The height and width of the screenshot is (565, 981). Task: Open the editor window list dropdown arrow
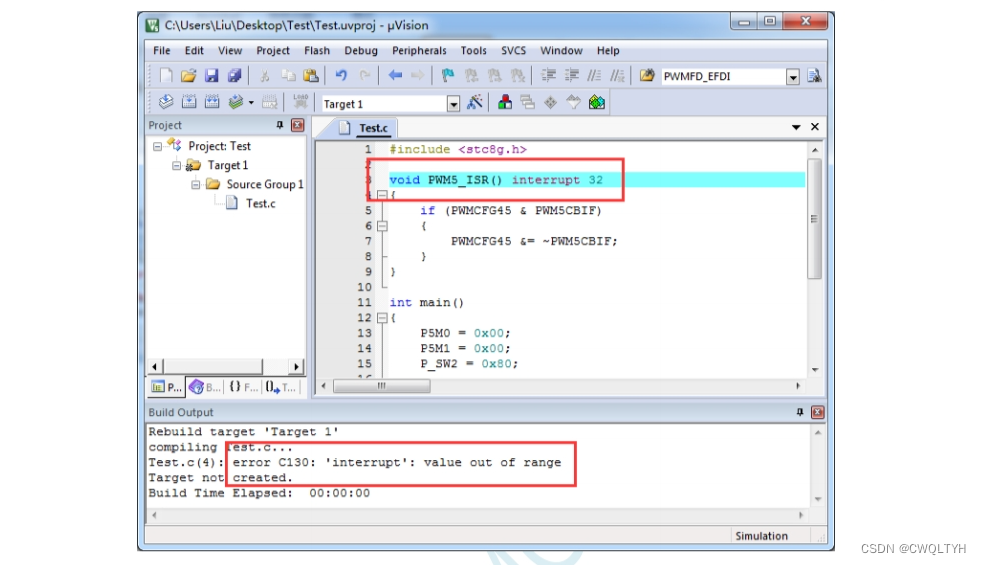796,127
